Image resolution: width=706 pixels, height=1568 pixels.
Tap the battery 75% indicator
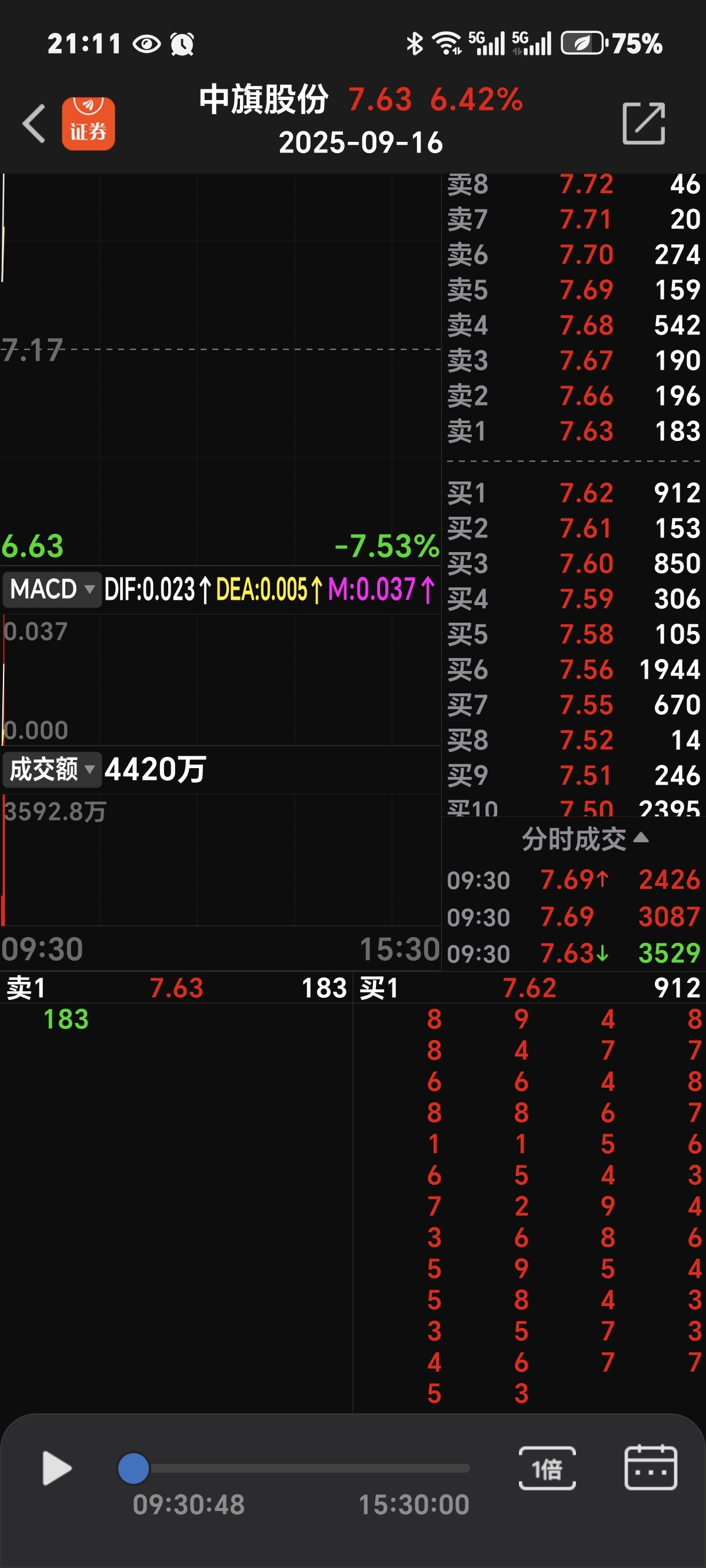point(611,44)
